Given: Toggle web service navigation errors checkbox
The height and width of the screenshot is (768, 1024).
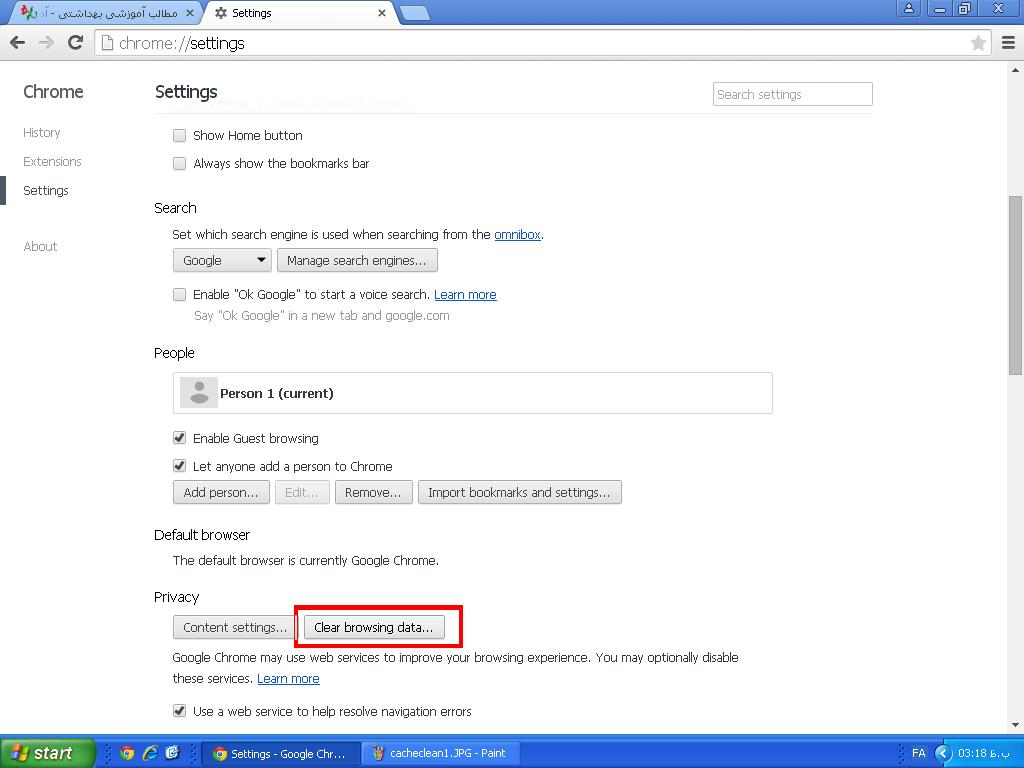Looking at the screenshot, I should [180, 711].
